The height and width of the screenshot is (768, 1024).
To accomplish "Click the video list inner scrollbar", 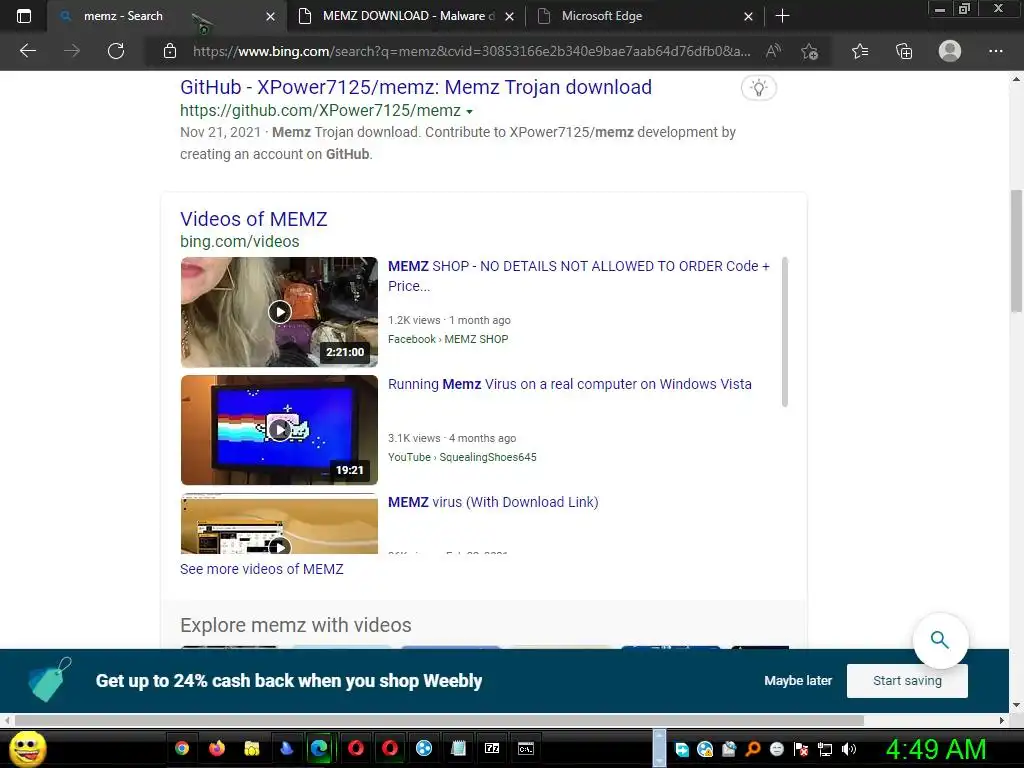I will click(784, 332).
